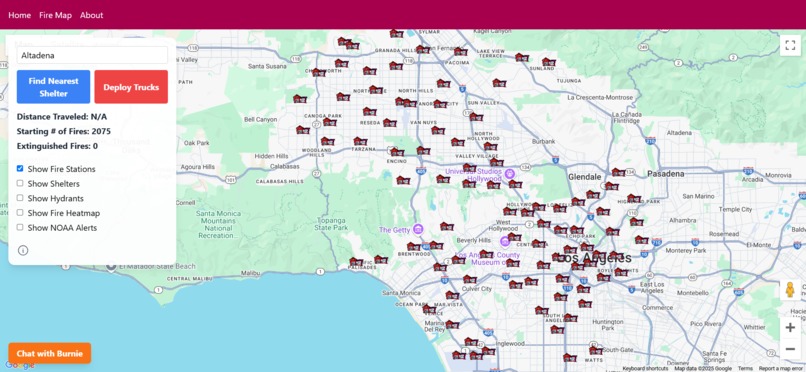
Task: Click the fire station above Highland Park label
Action: [634, 199]
